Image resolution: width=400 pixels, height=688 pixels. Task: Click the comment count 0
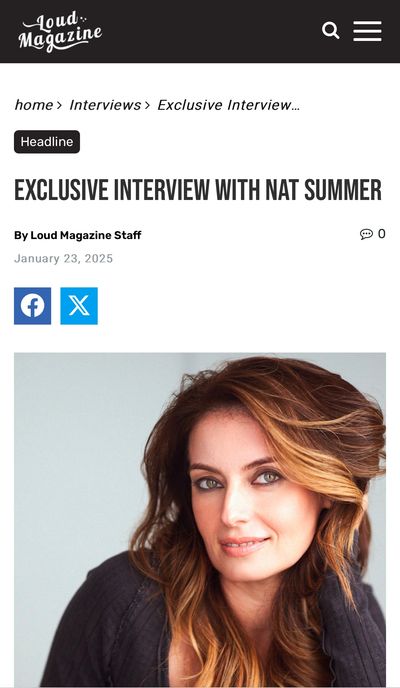(x=382, y=234)
